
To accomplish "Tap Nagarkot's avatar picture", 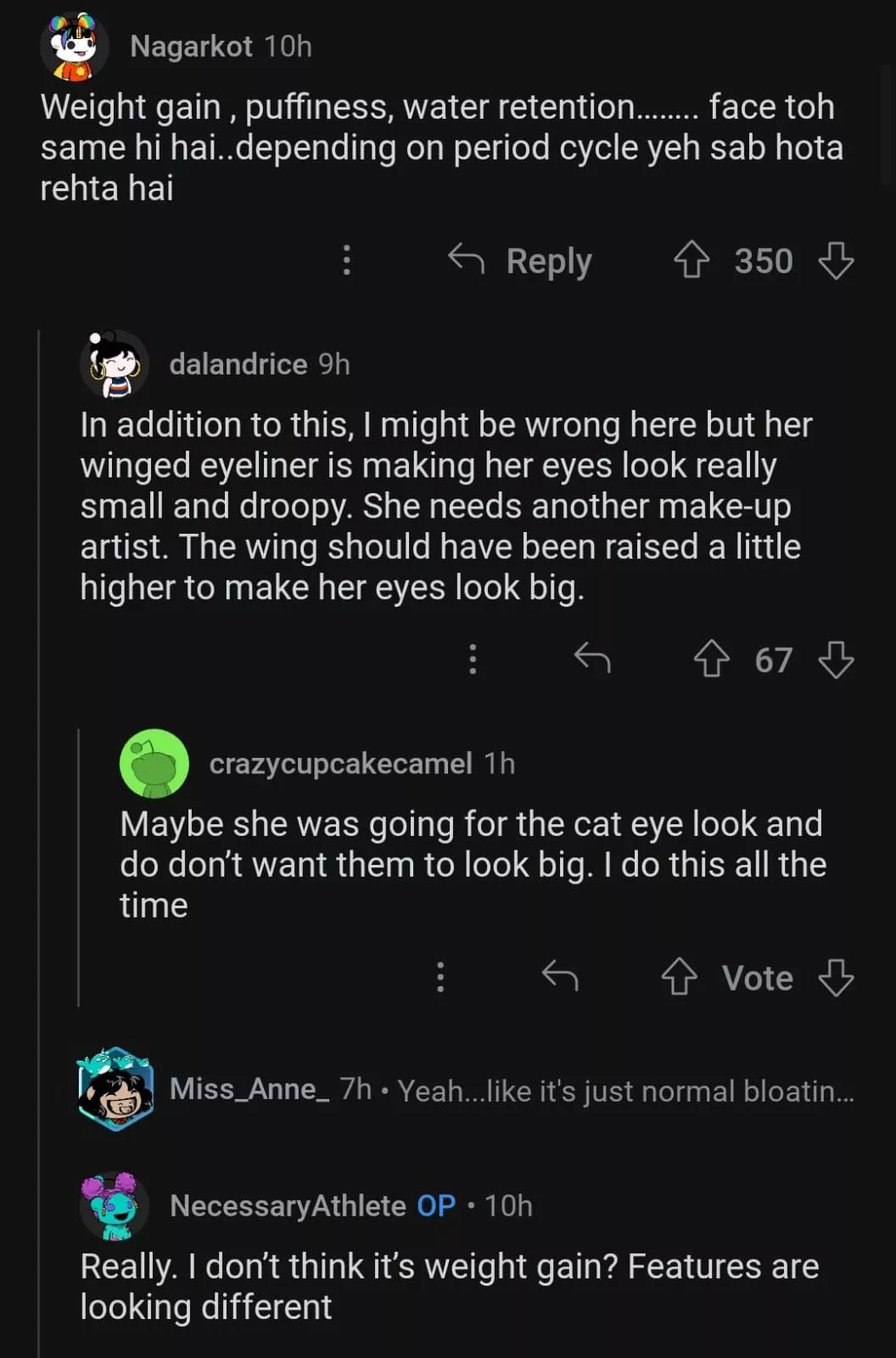I will (74, 47).
